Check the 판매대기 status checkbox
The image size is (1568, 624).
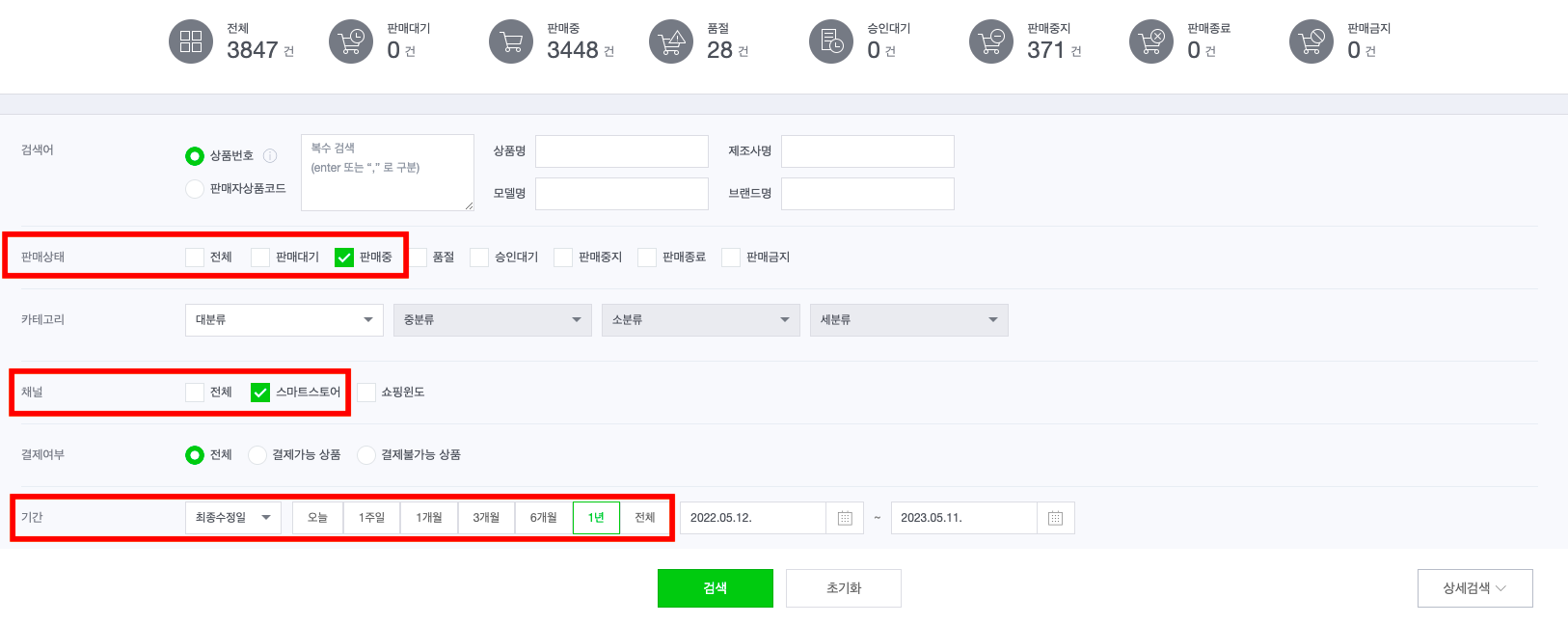click(x=260, y=258)
